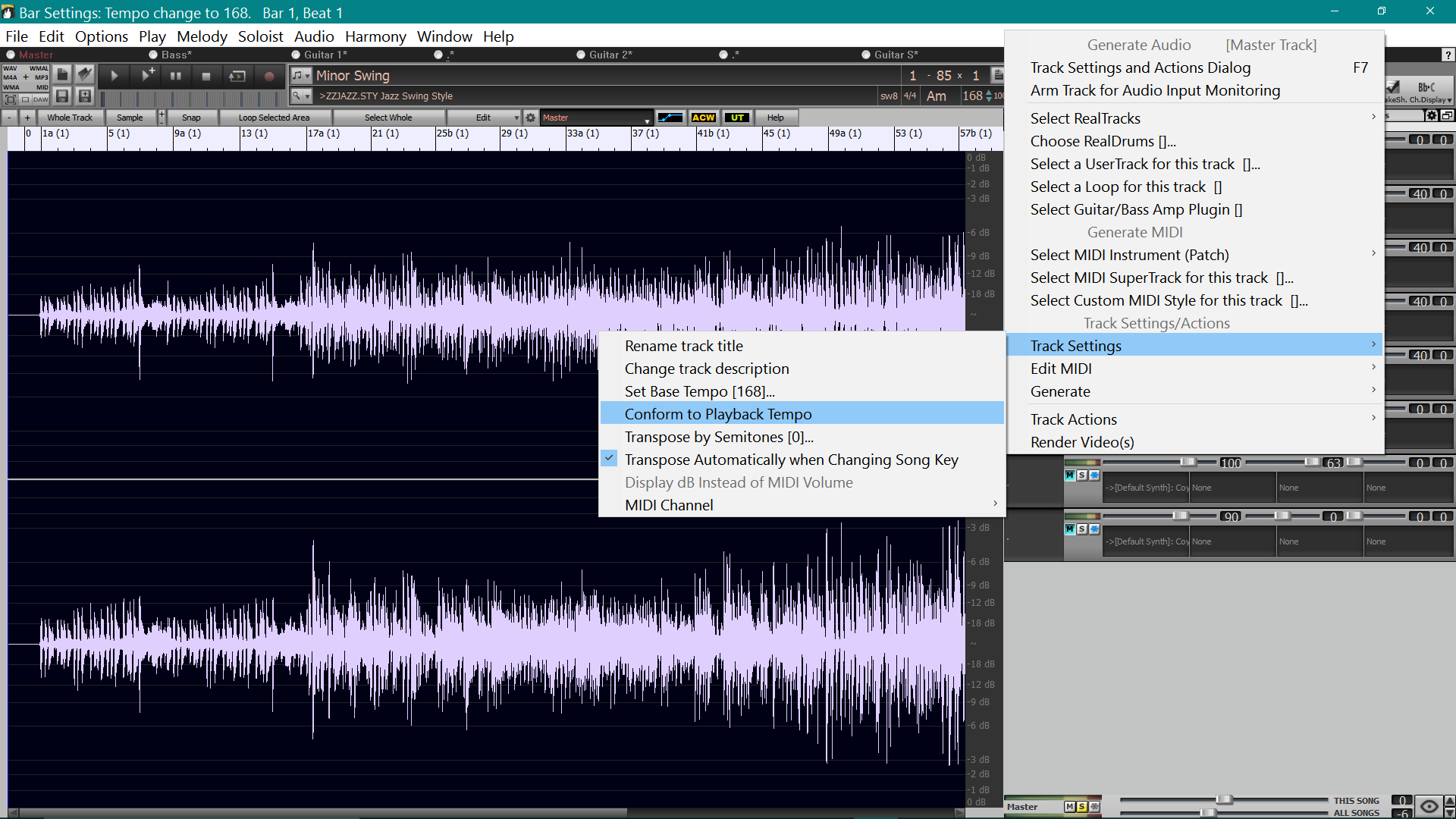Click the blue volume automation line icon
Viewport: 1456px width, 819px height.
[670, 118]
